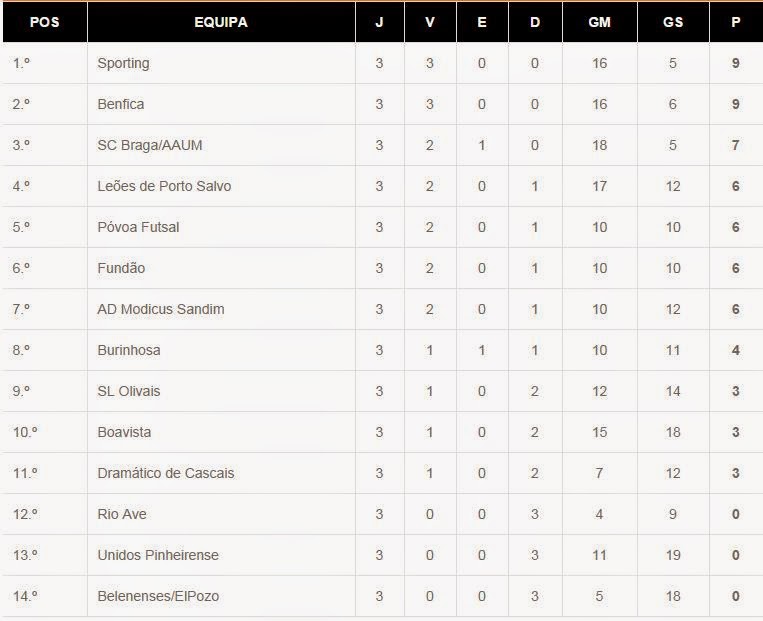This screenshot has width=763, height=621.
Task: Click the EQUIPA column header
Action: click(x=221, y=22)
